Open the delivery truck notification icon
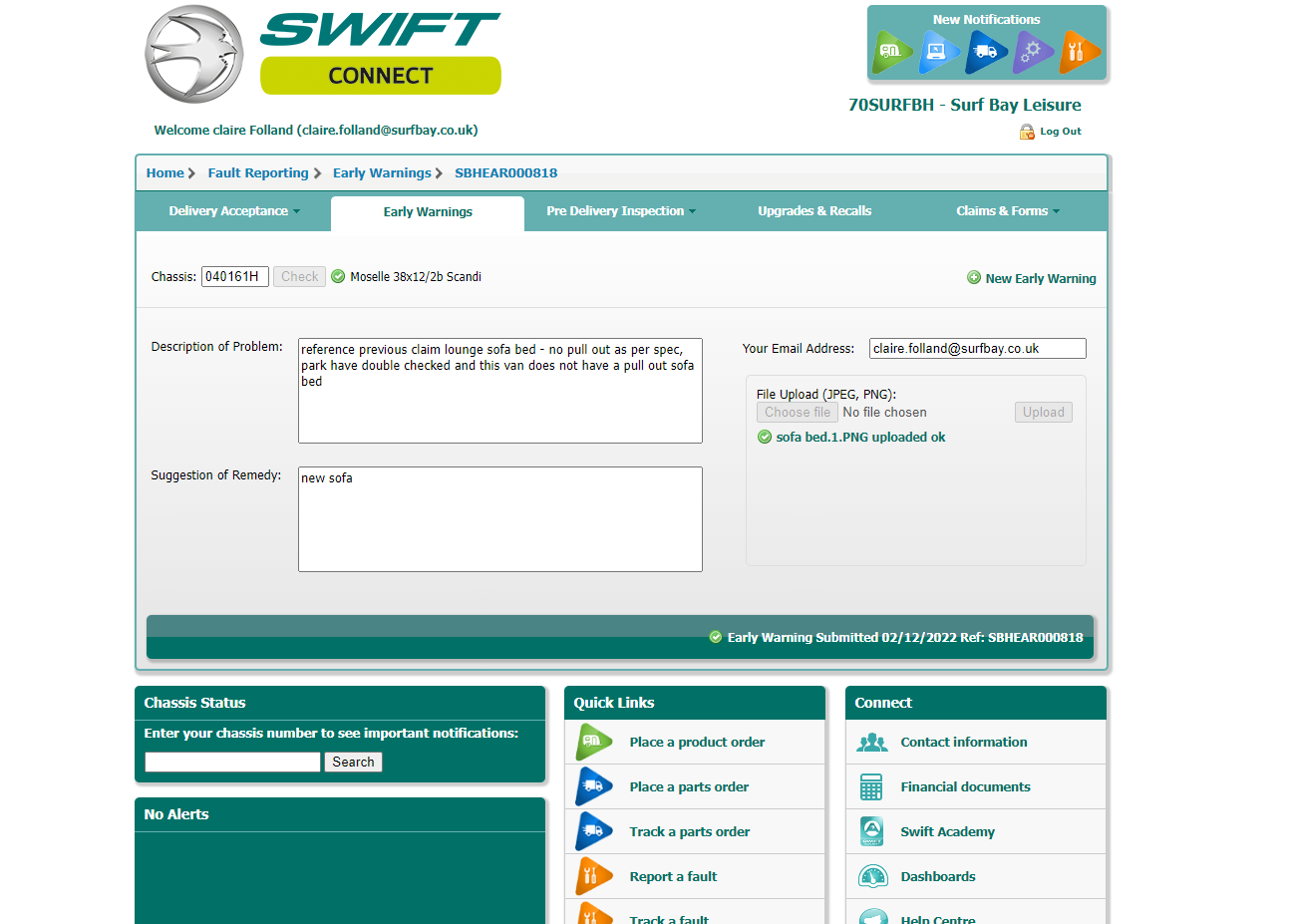 985,52
